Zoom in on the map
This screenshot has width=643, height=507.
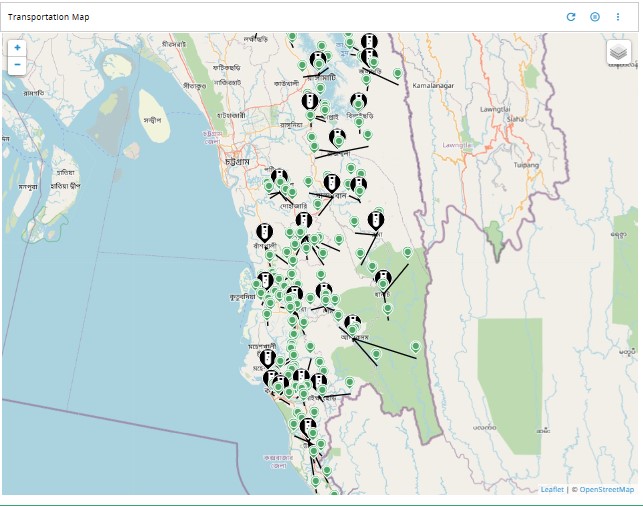click(17, 47)
